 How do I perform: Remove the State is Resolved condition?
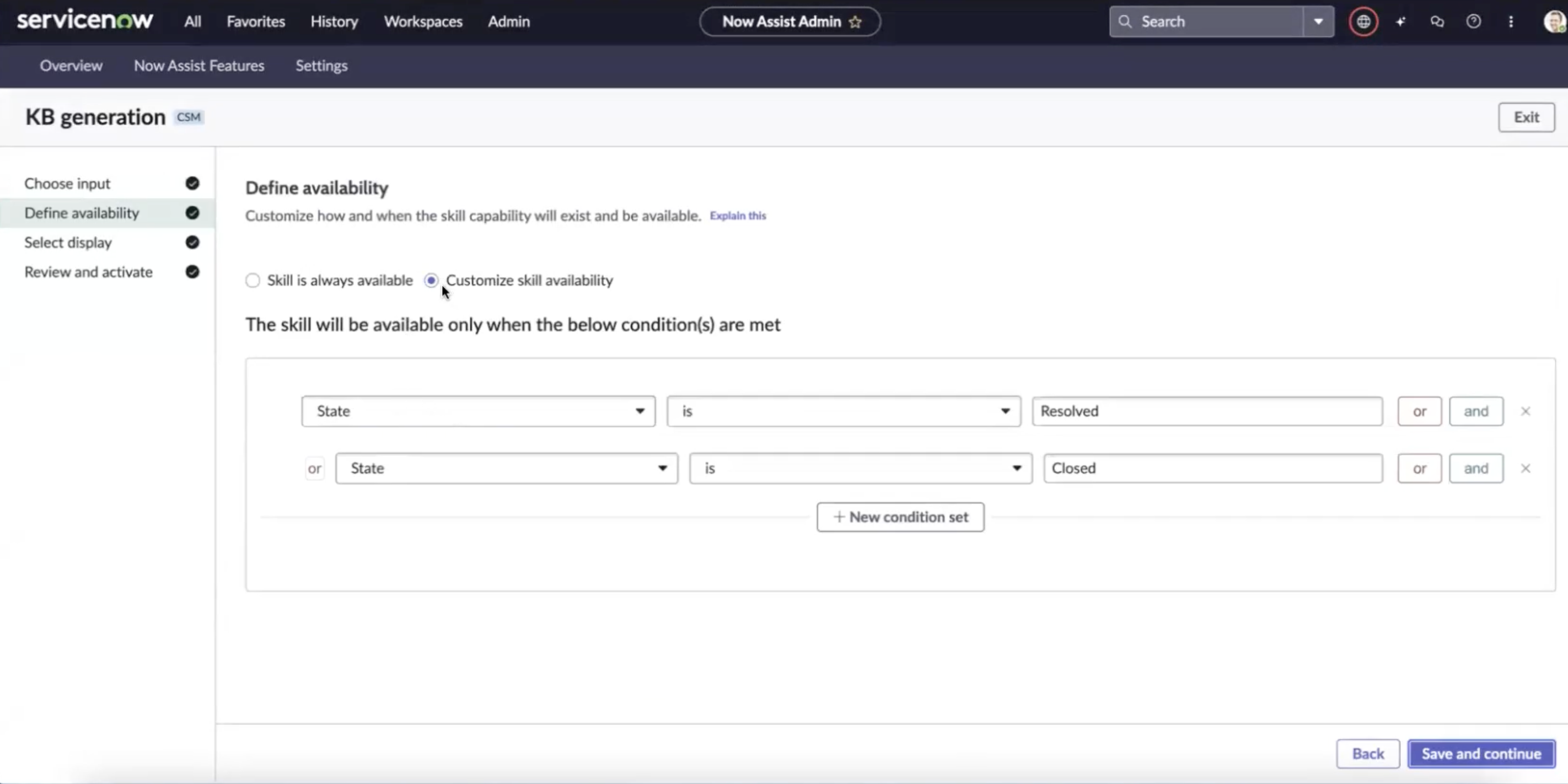pos(1526,411)
